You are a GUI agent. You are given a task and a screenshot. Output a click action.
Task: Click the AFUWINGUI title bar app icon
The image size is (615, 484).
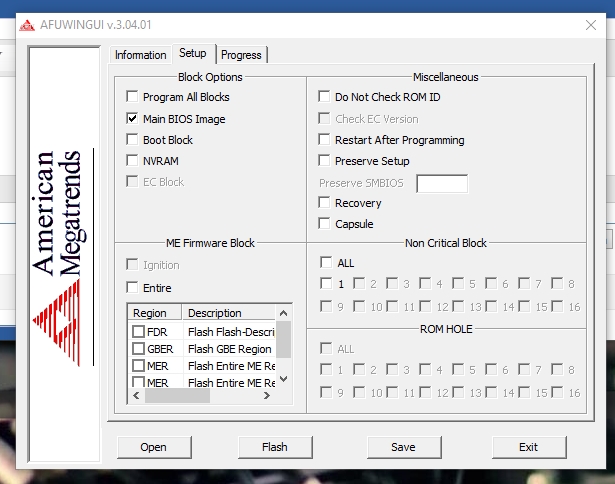tap(27, 25)
